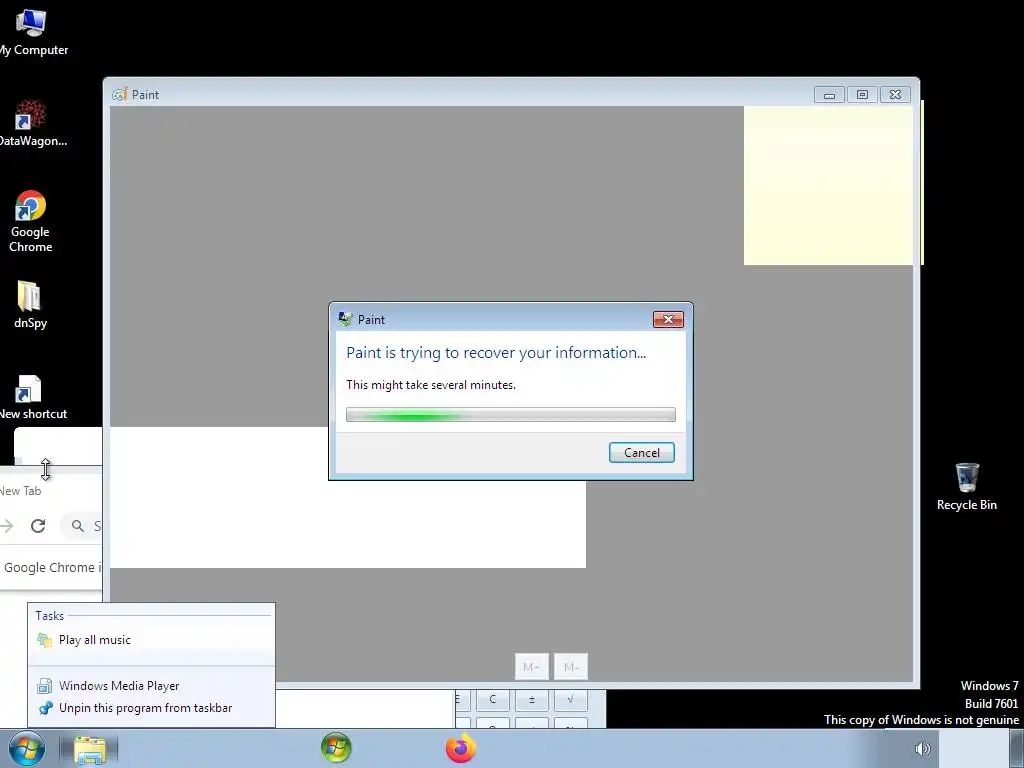This screenshot has width=1024, height=768.
Task: Close the Paint recovery dialog
Action: [x=668, y=319]
